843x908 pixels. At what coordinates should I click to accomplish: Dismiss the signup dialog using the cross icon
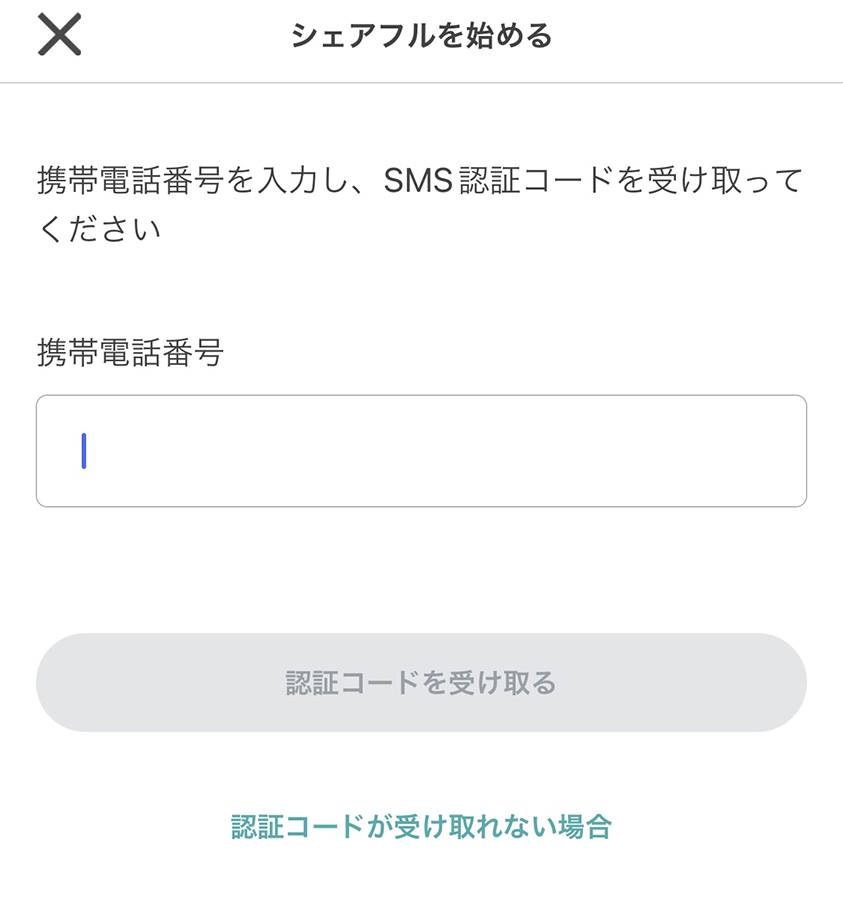tap(60, 35)
